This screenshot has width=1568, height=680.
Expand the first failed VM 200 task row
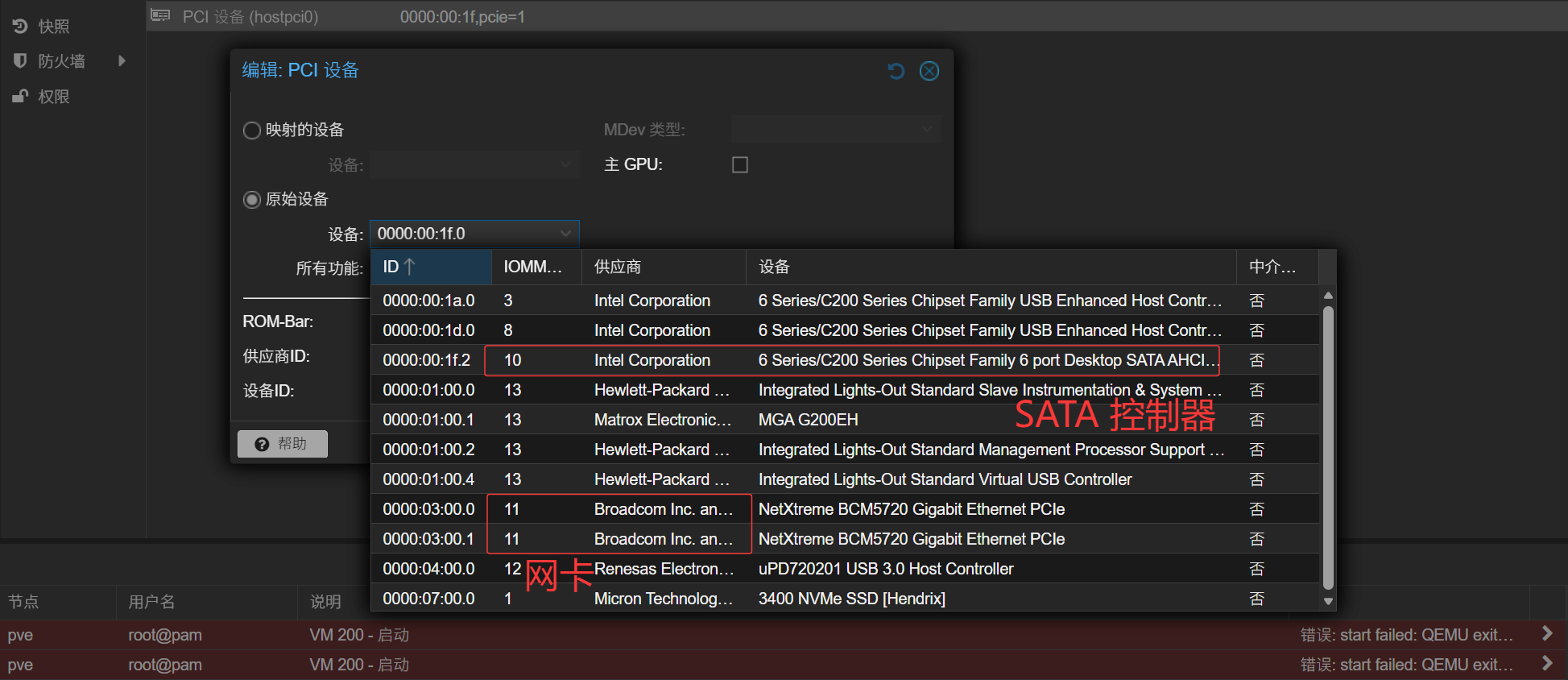pos(1546,634)
